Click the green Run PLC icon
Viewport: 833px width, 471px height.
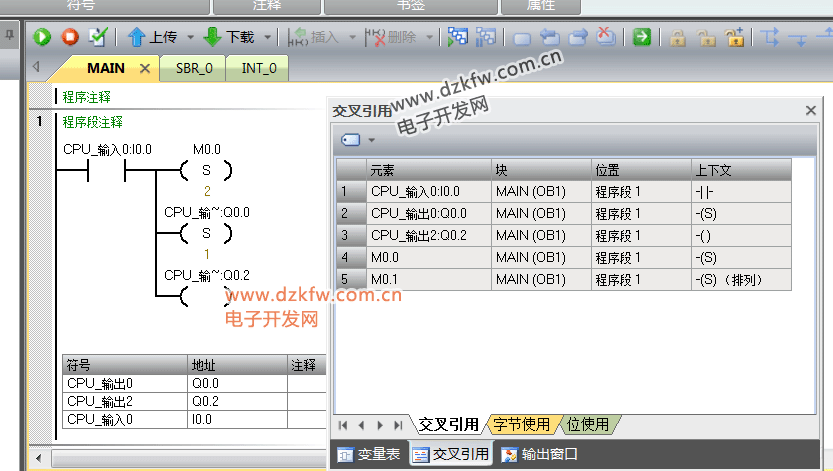pyautogui.click(x=42, y=37)
